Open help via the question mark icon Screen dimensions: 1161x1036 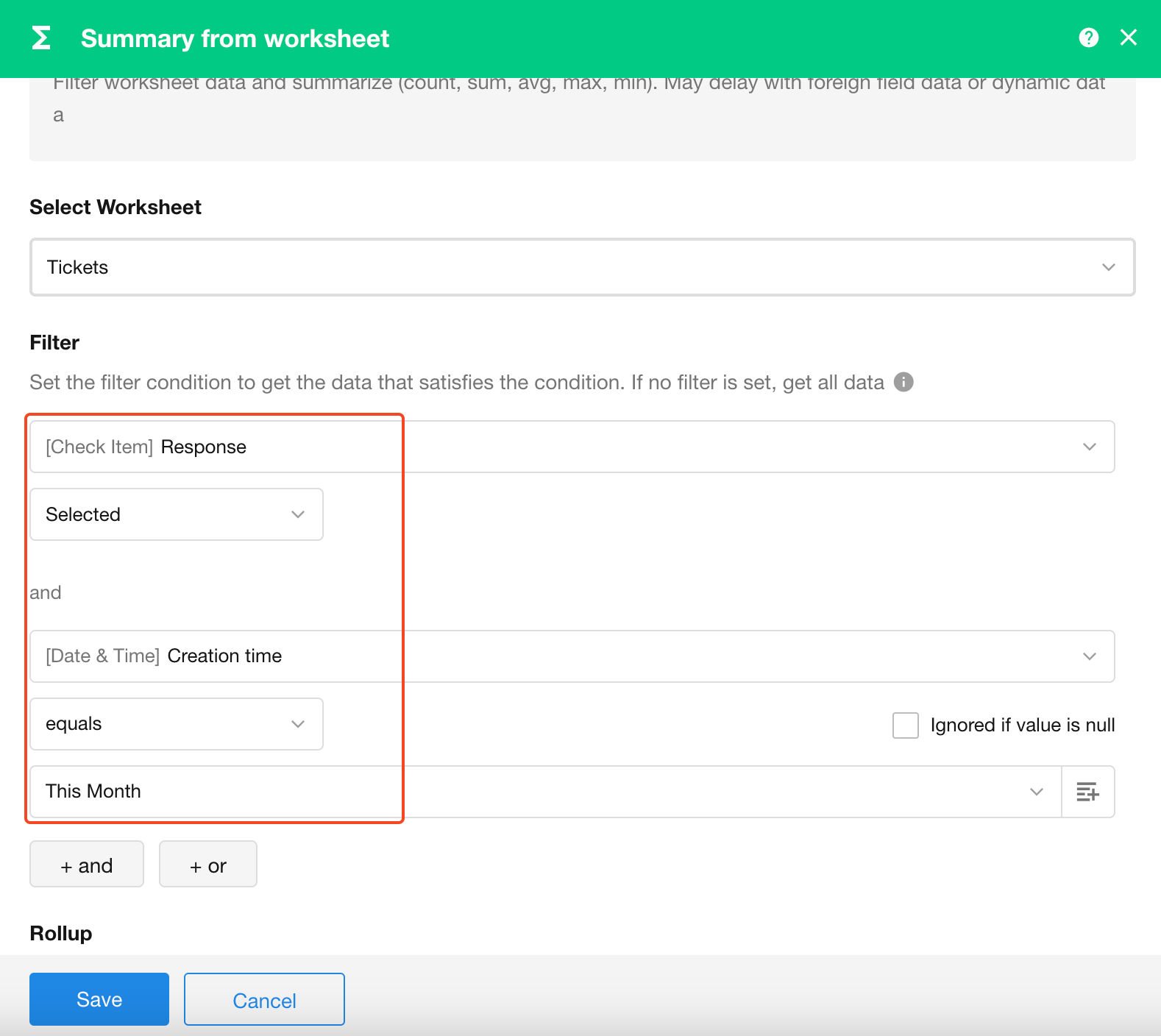(x=1088, y=38)
